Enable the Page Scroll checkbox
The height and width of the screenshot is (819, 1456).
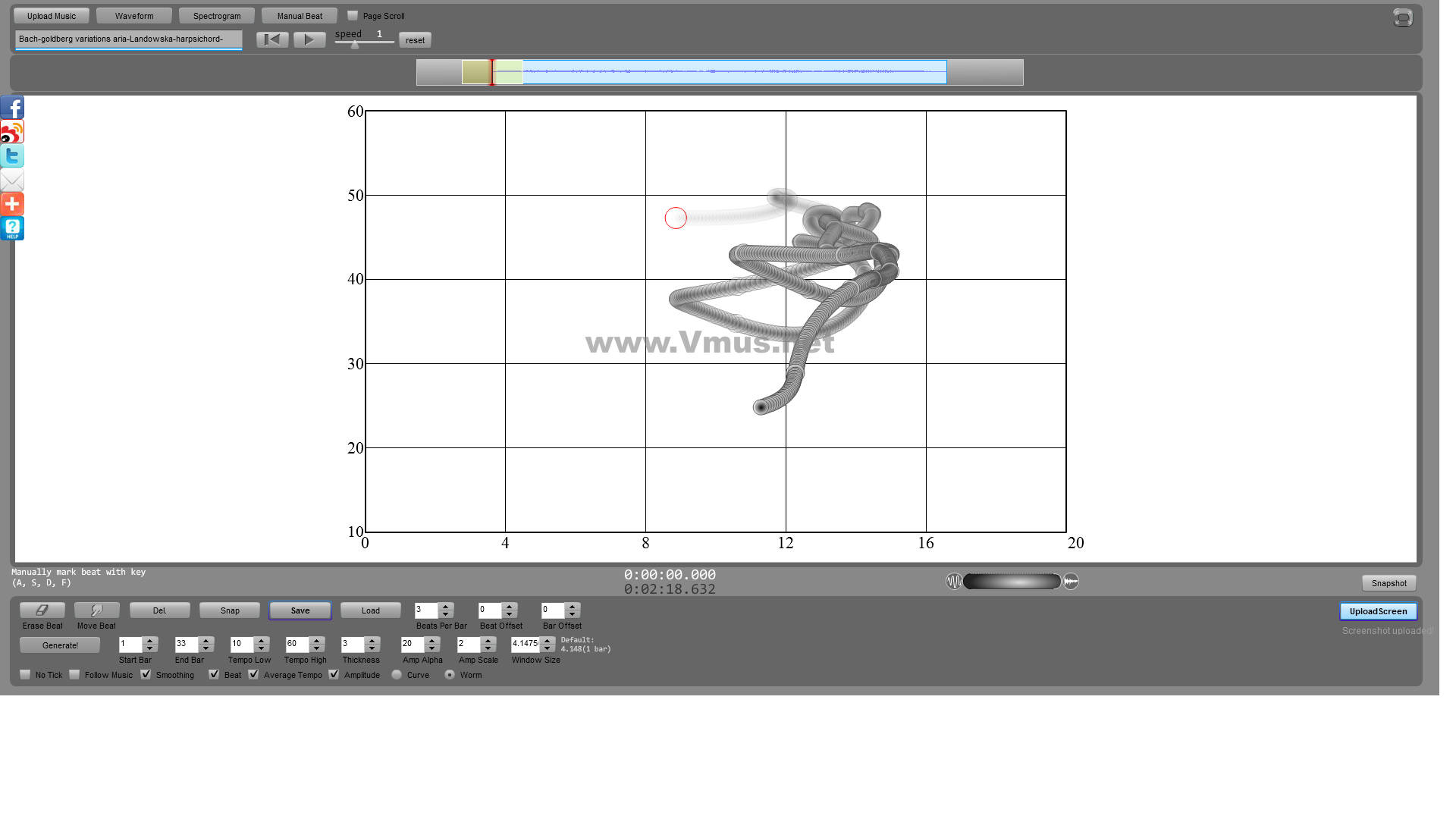tap(353, 15)
